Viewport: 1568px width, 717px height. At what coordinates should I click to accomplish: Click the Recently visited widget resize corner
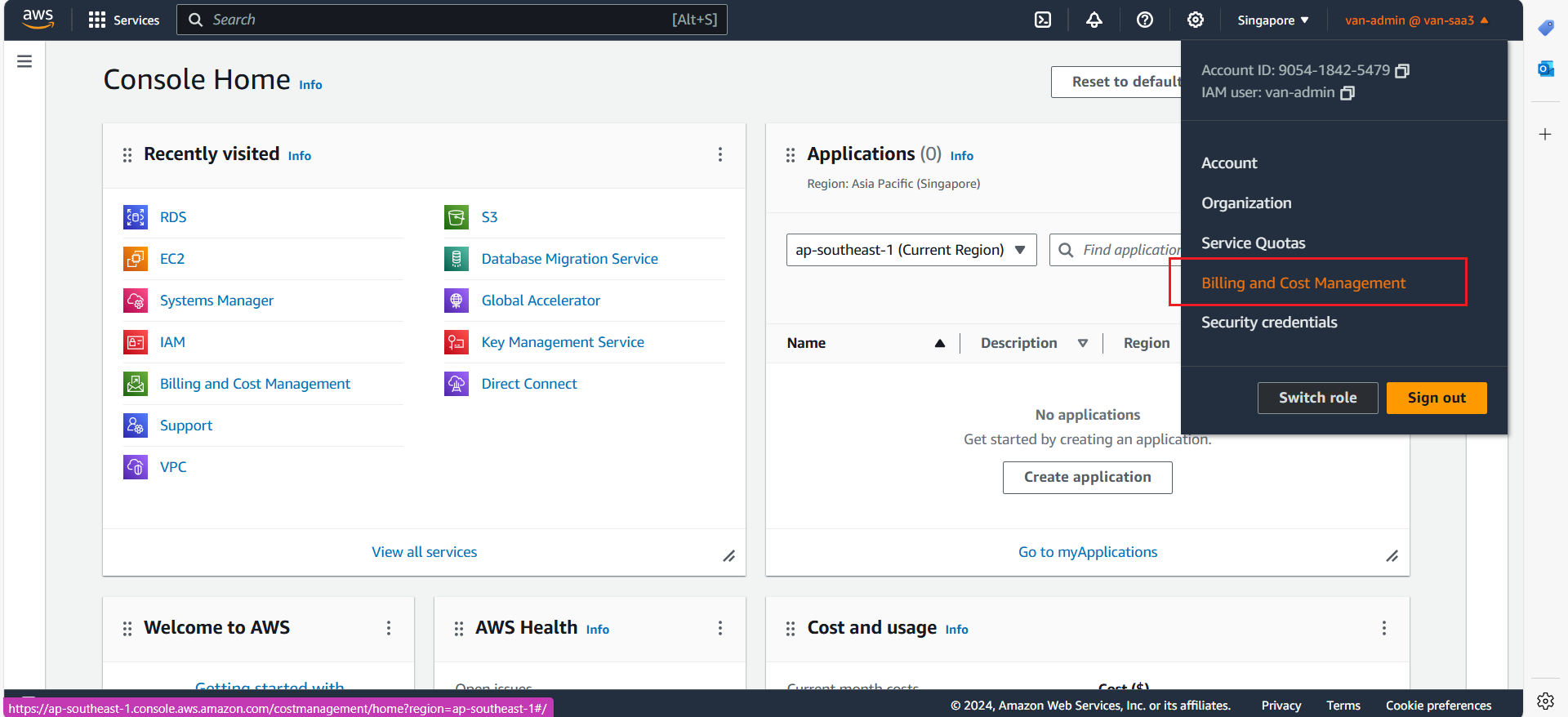pyautogui.click(x=729, y=556)
